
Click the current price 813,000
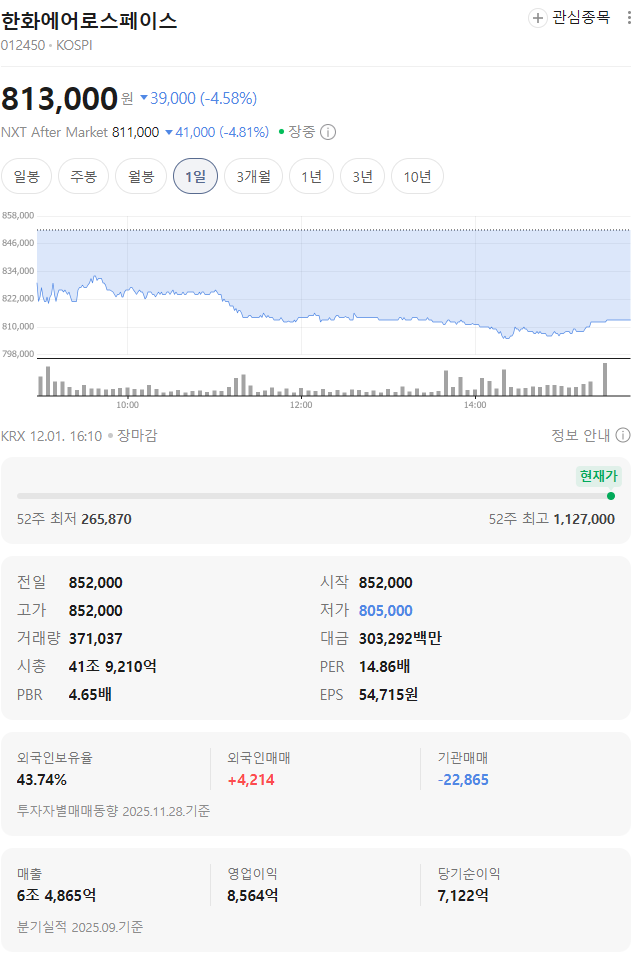point(59,99)
